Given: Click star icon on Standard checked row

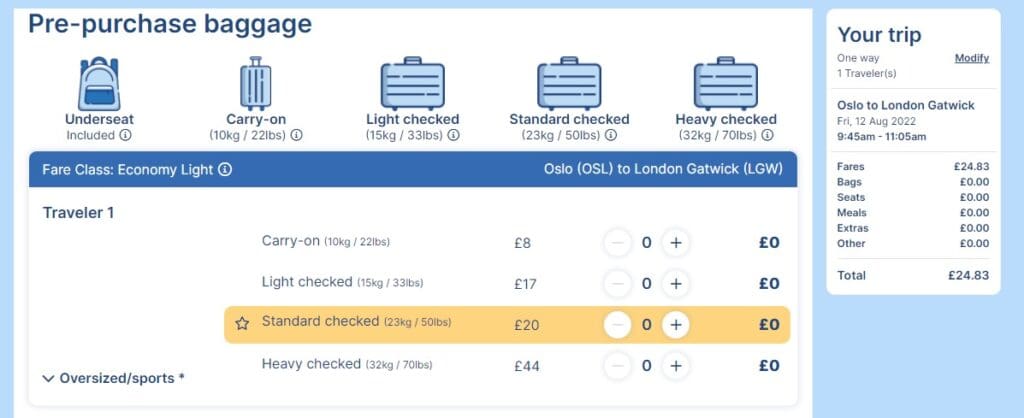Looking at the screenshot, I should point(241,323).
